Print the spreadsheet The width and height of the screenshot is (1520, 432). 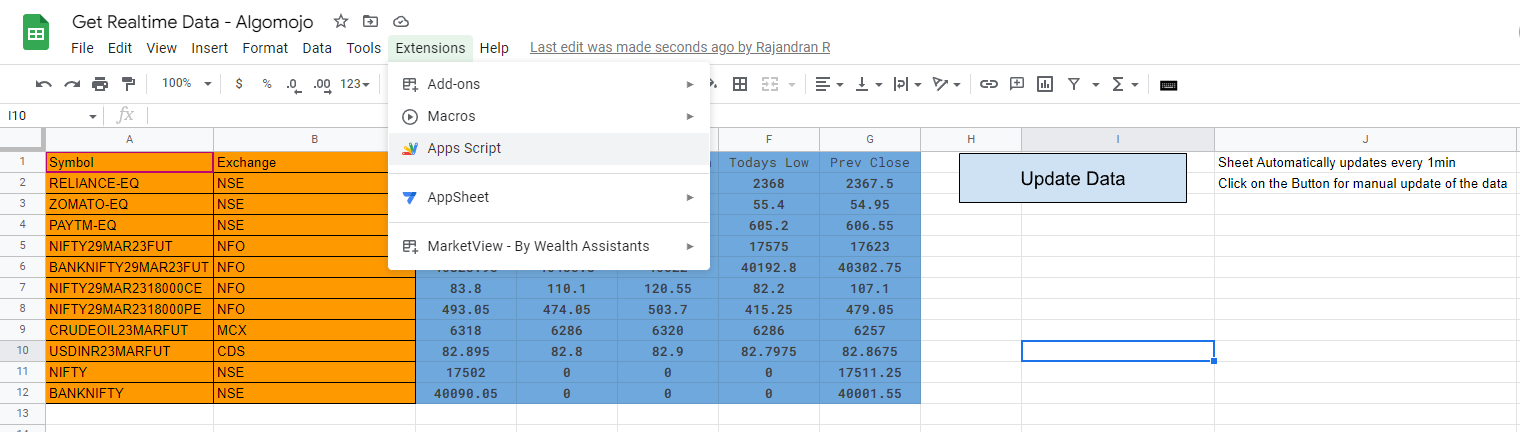(100, 84)
